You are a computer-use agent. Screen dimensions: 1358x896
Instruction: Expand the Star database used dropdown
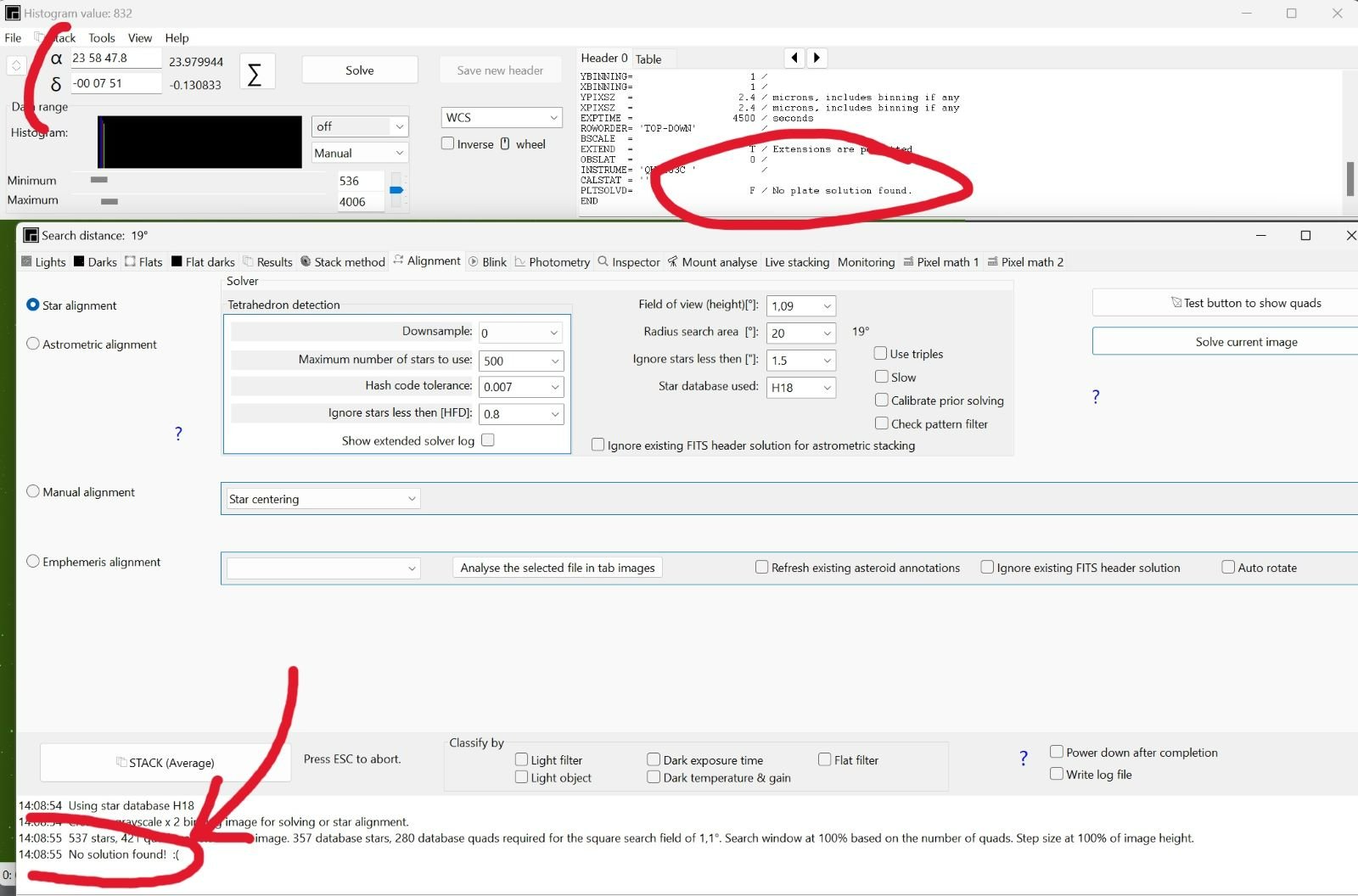(x=827, y=388)
